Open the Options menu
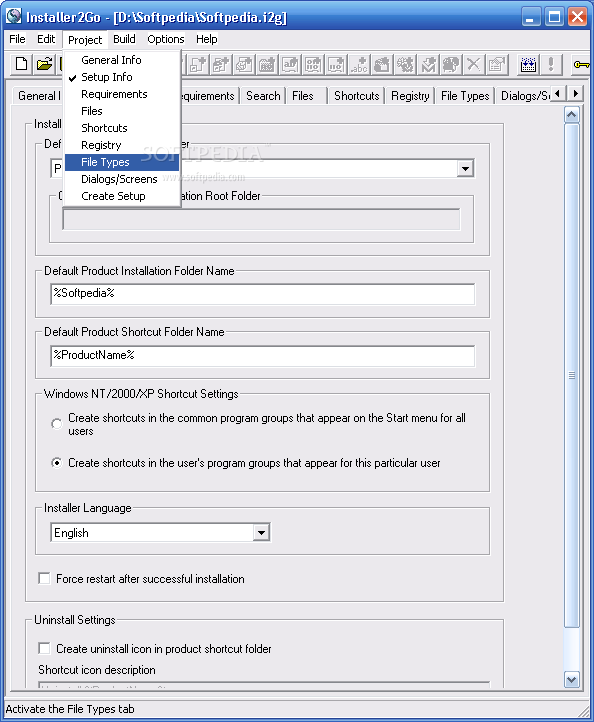 166,39
